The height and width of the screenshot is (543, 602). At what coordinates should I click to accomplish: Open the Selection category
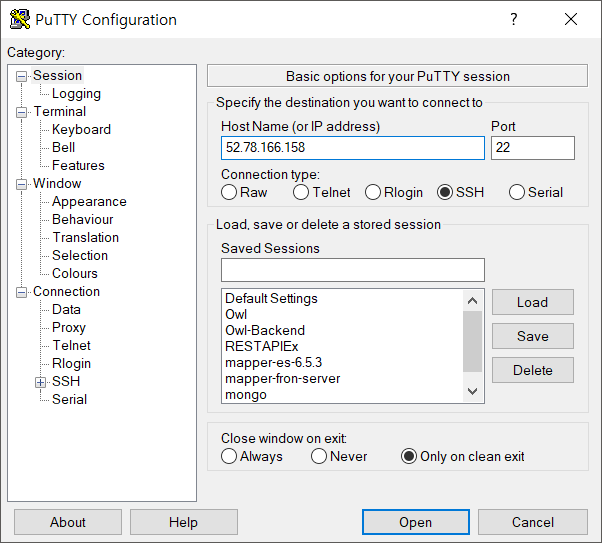point(80,256)
